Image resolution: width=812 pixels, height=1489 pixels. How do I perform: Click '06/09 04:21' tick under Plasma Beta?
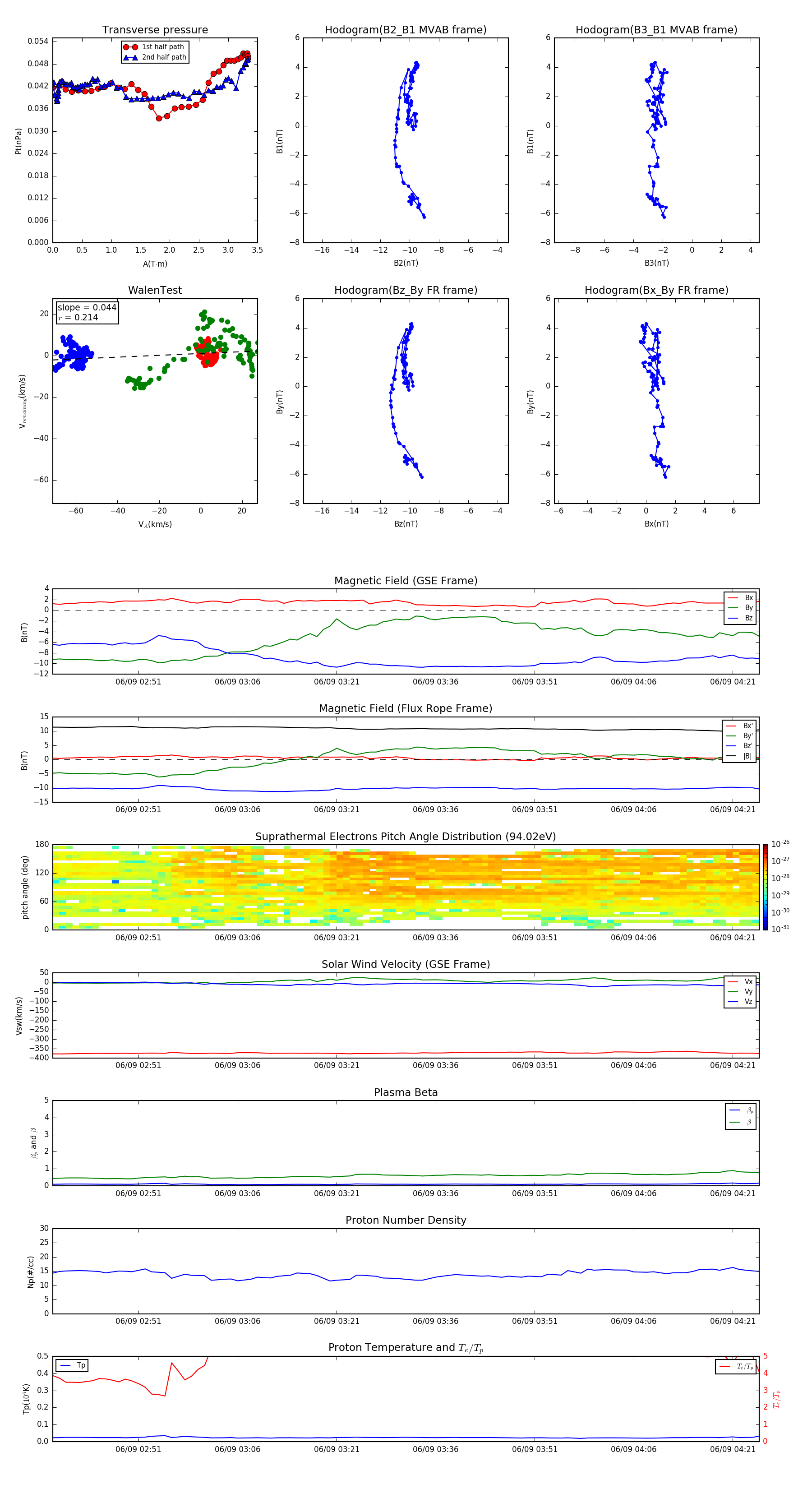[x=732, y=1193]
